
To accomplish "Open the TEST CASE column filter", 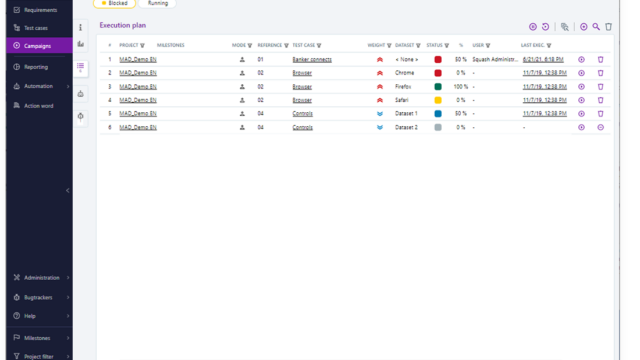I will tap(319, 45).
